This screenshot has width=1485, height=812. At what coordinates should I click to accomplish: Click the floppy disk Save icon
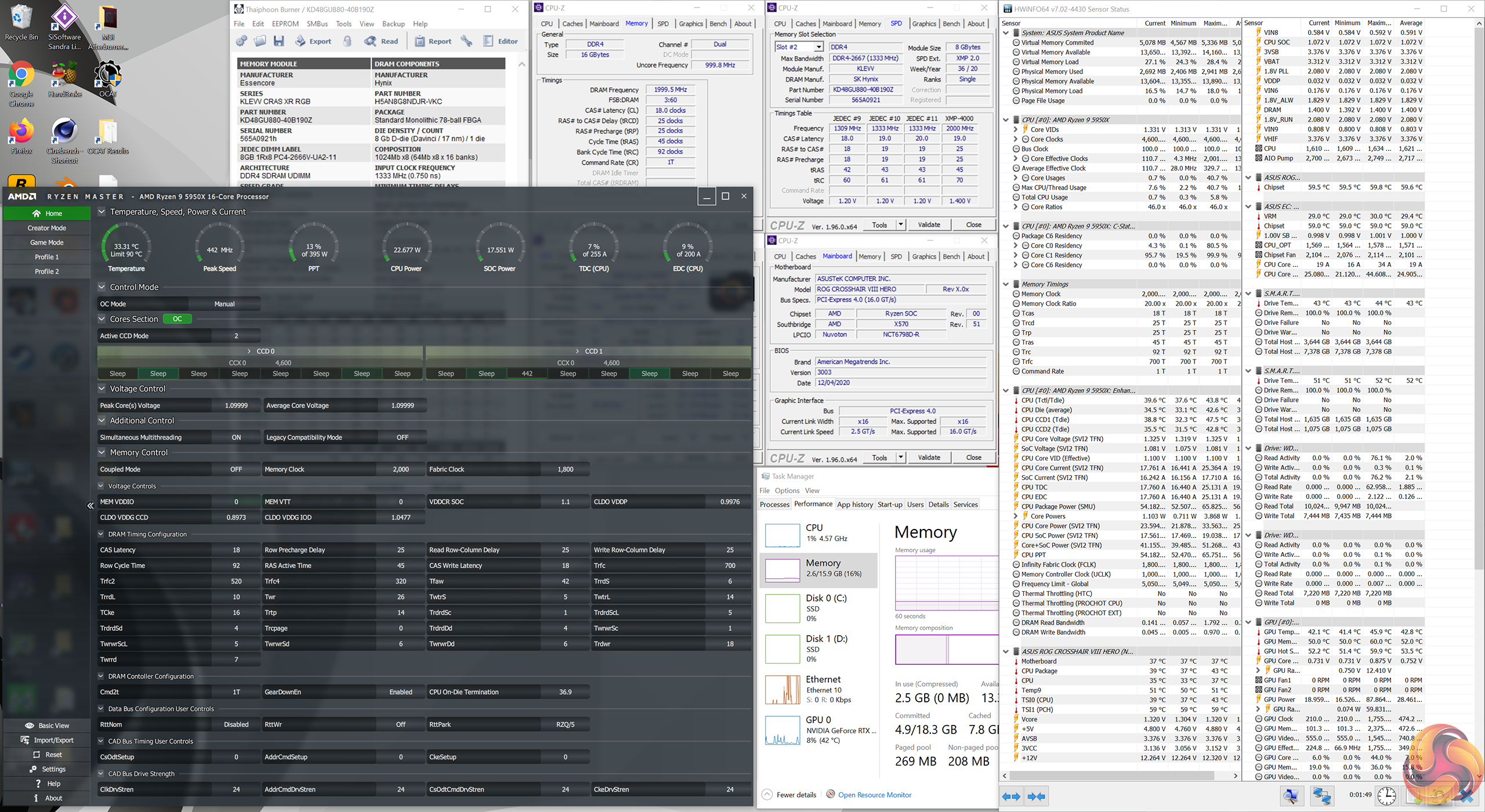(279, 41)
